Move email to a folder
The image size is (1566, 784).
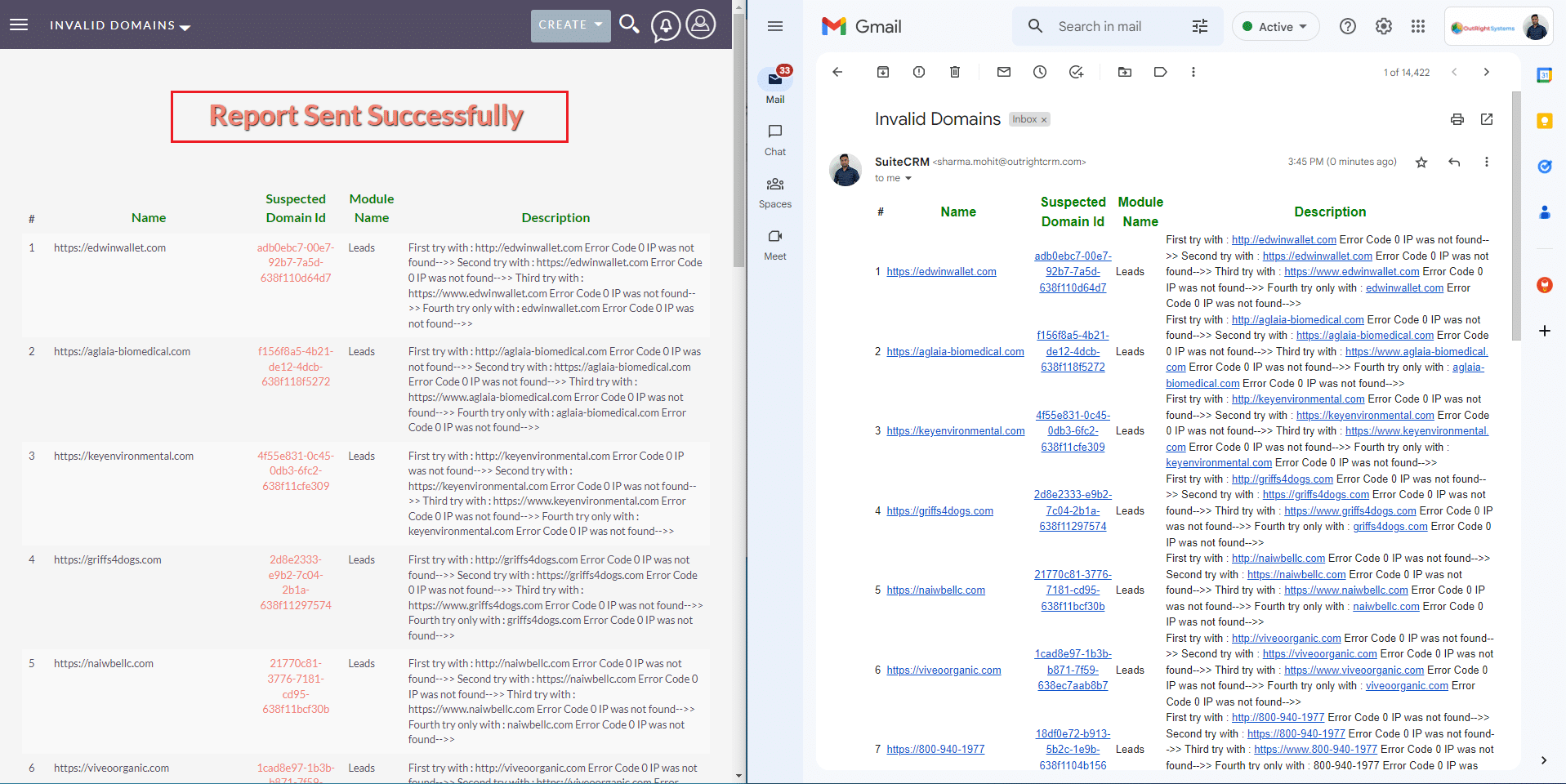1125,72
